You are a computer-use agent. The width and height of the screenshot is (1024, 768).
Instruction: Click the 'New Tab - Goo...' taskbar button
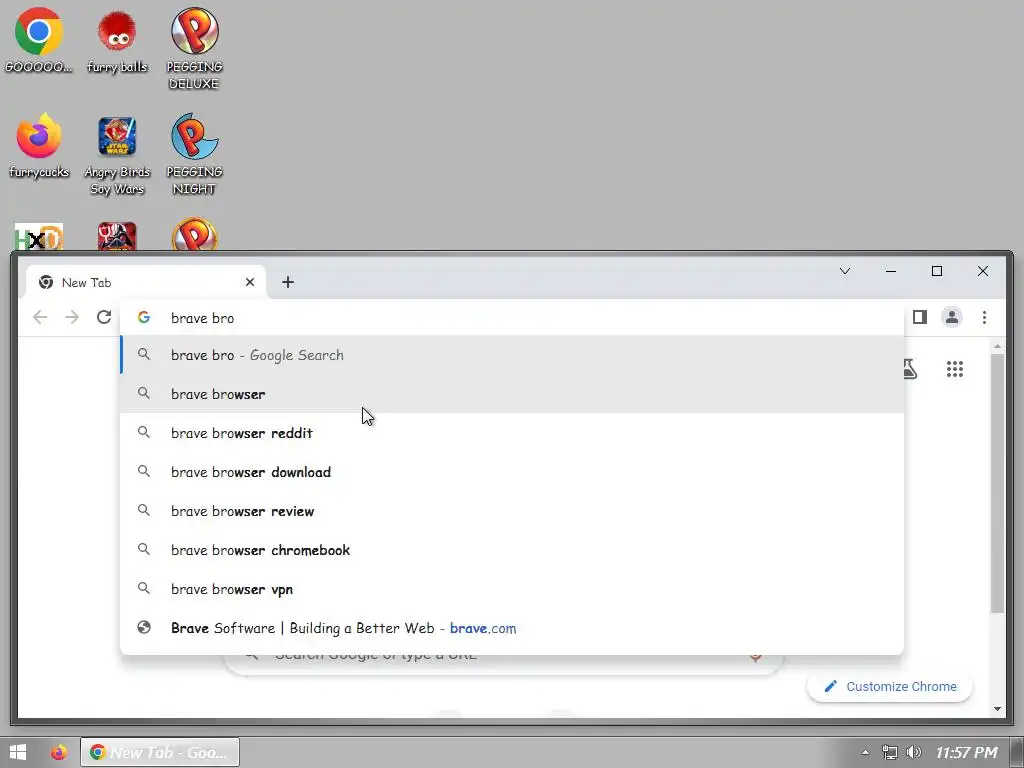point(160,752)
